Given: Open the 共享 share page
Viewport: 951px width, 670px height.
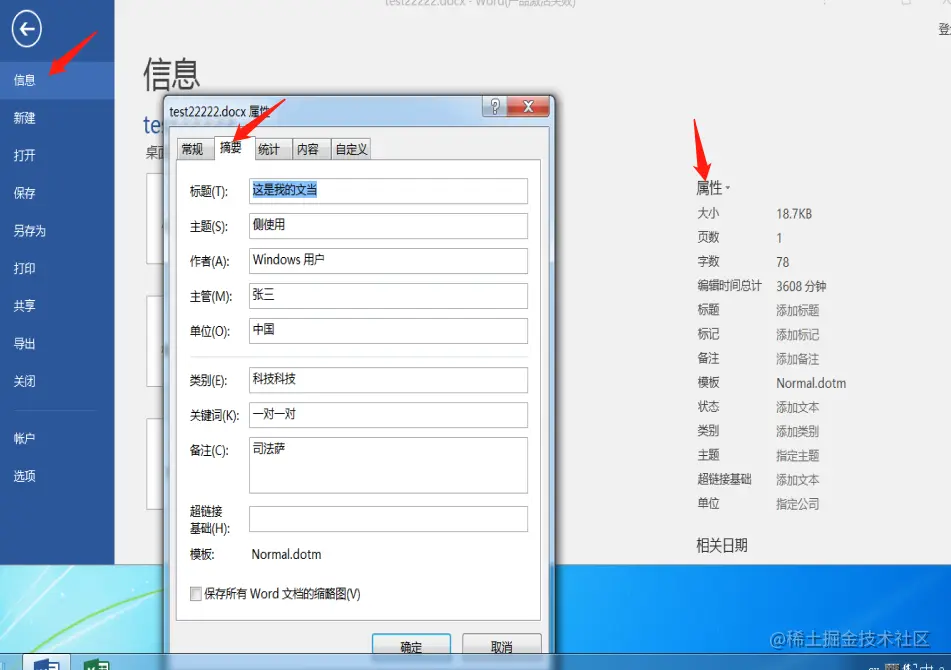Looking at the screenshot, I should (x=57, y=306).
